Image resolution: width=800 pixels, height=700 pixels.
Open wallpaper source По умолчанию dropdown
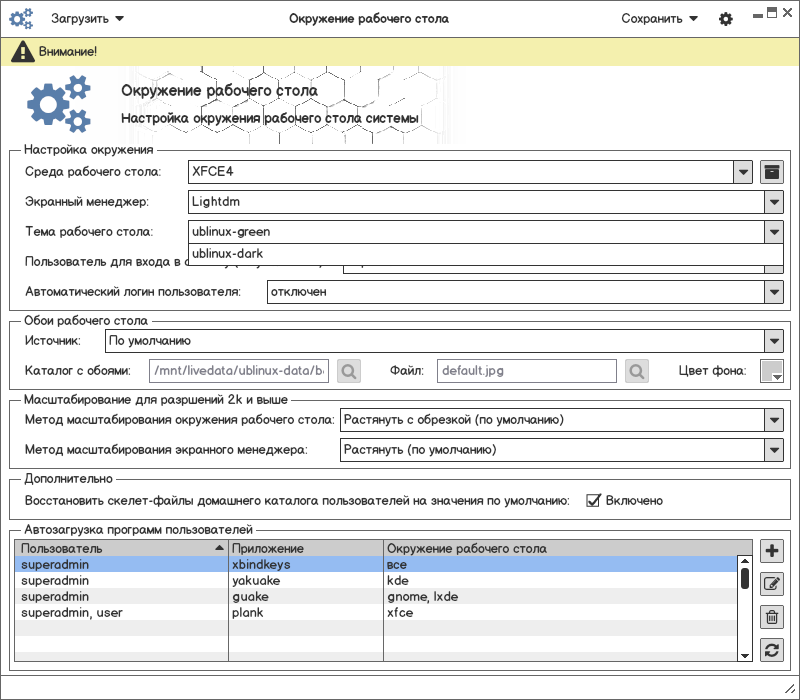click(x=773, y=342)
